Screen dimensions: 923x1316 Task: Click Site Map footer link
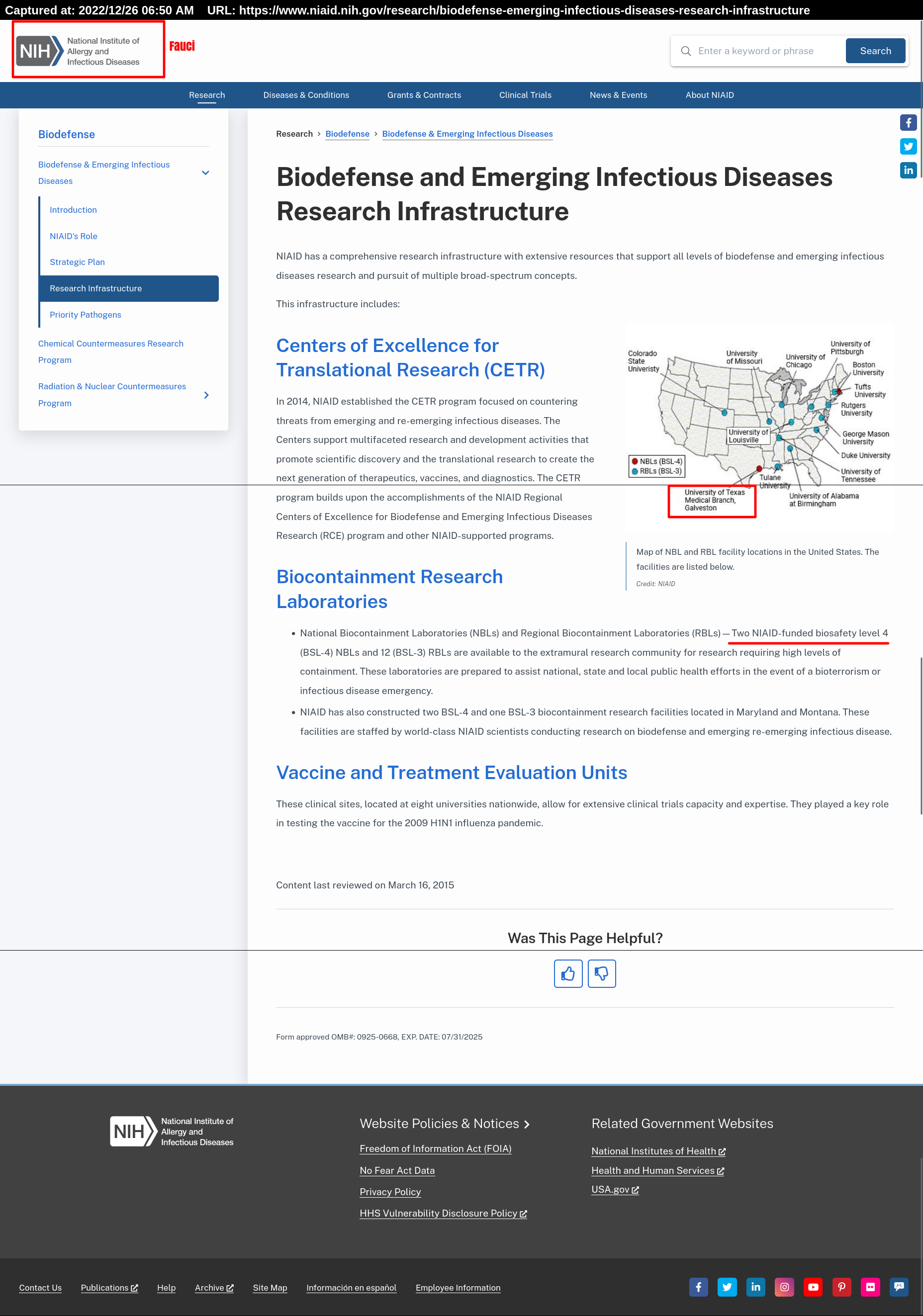[270, 1287]
